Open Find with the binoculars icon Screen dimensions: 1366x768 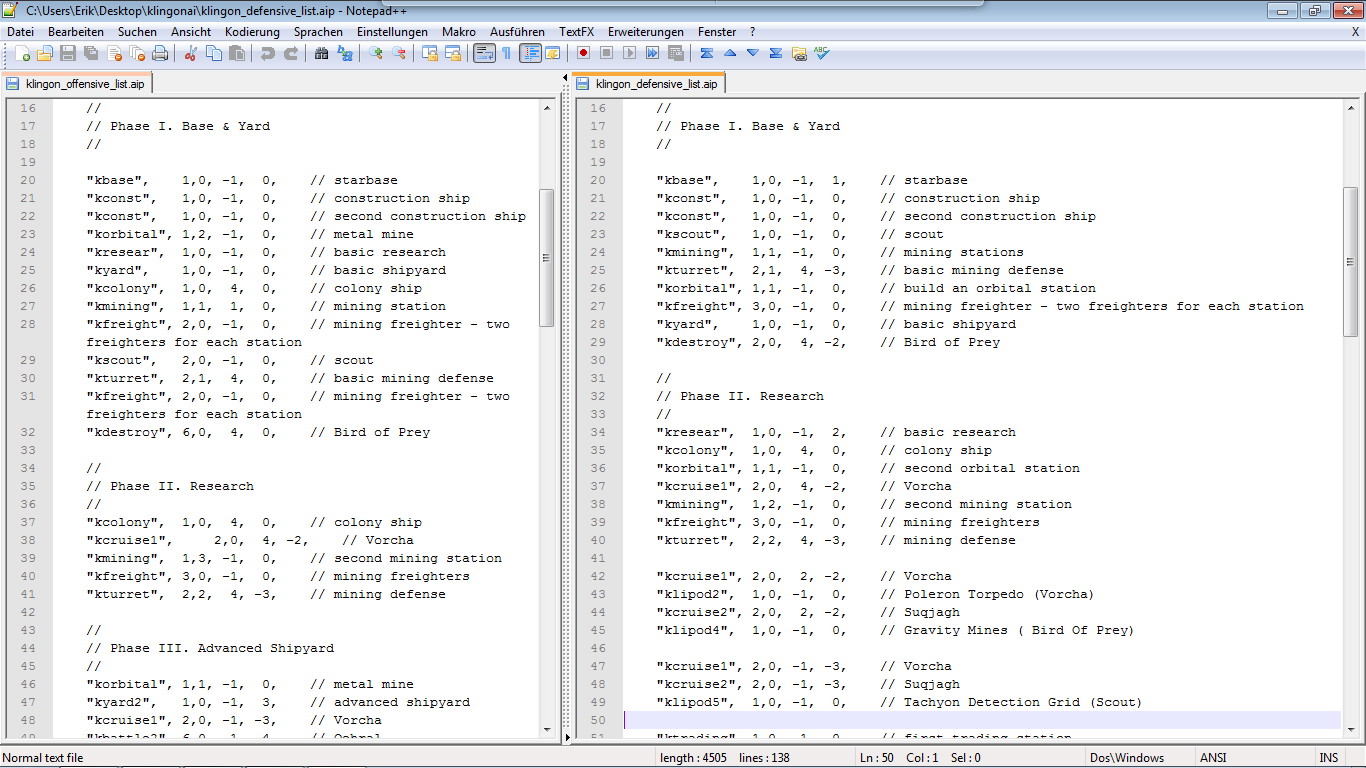(322, 53)
